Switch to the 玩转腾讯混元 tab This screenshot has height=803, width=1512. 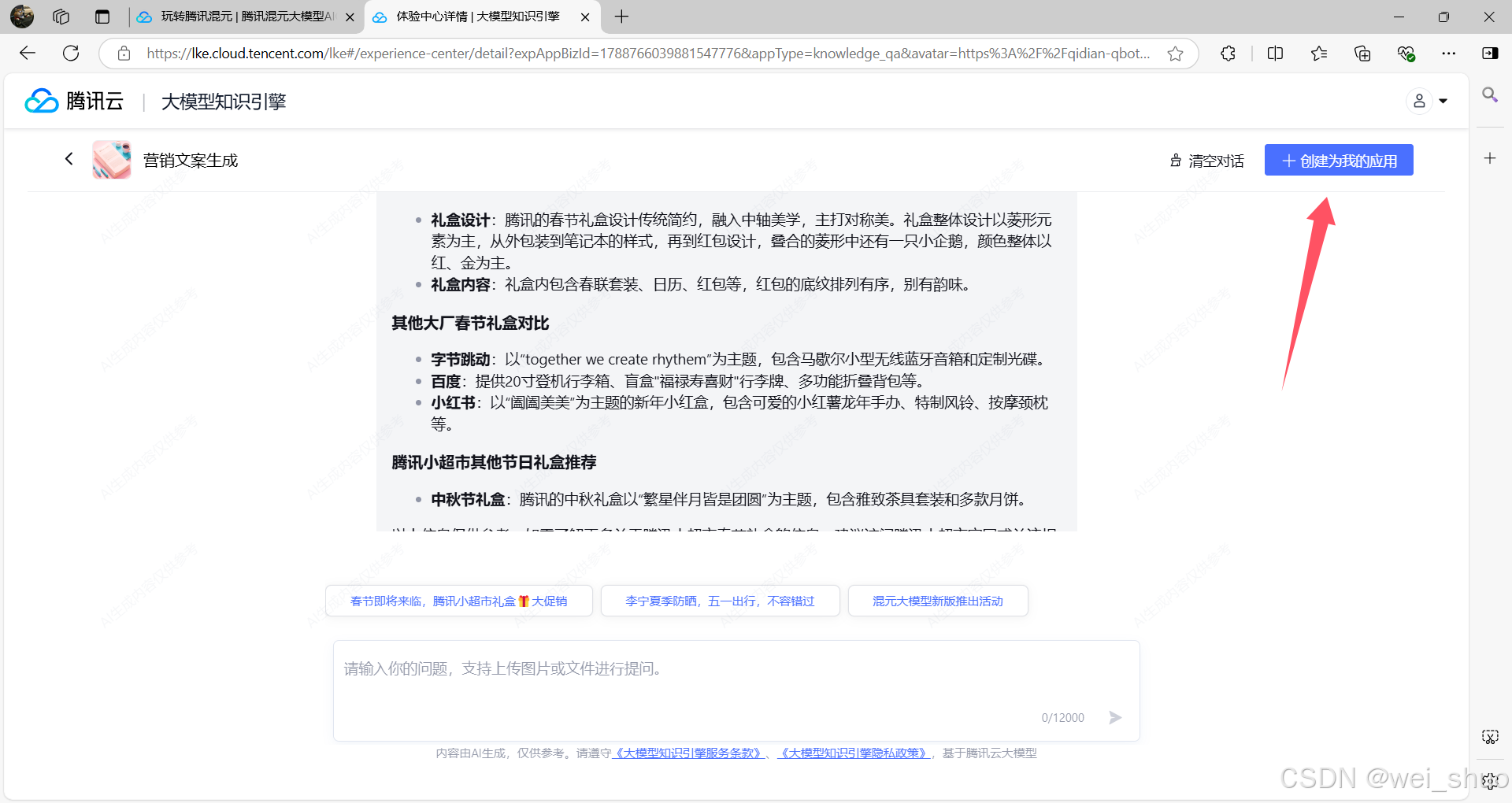244,17
